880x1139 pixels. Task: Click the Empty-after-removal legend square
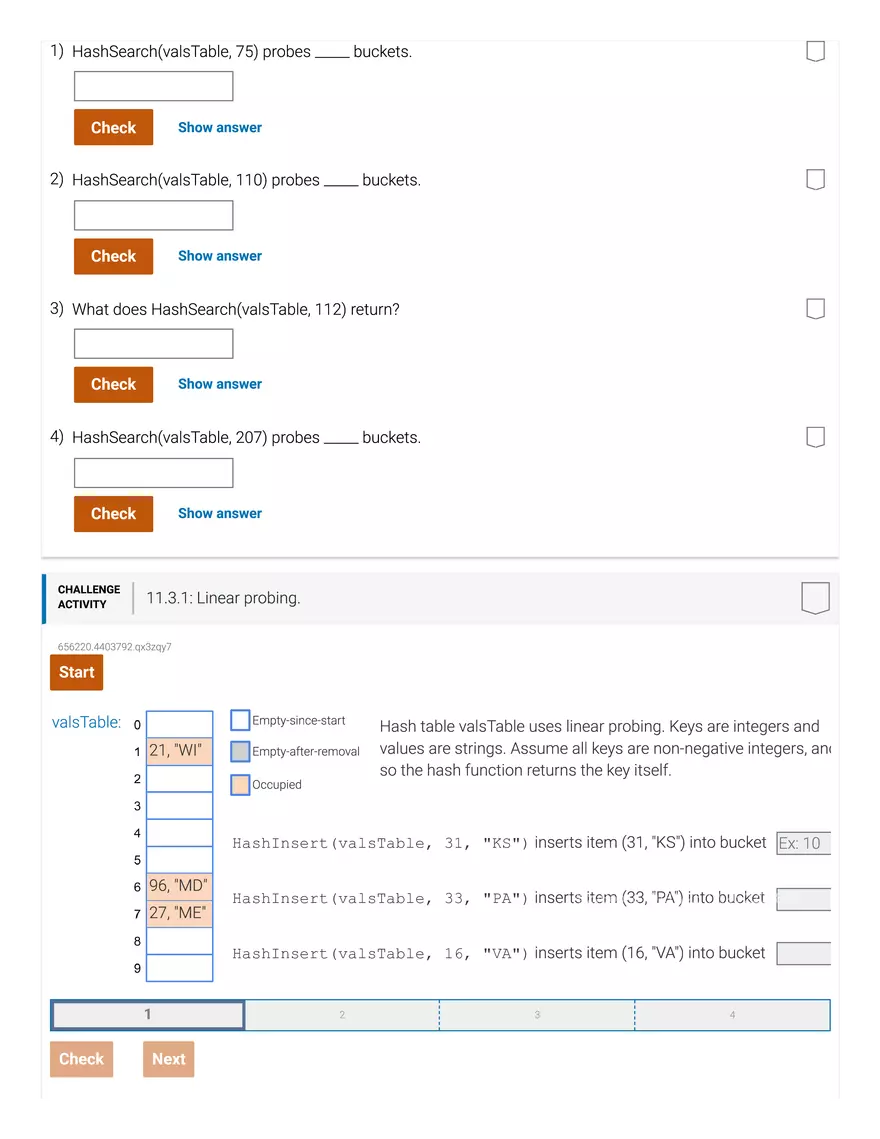pos(239,752)
